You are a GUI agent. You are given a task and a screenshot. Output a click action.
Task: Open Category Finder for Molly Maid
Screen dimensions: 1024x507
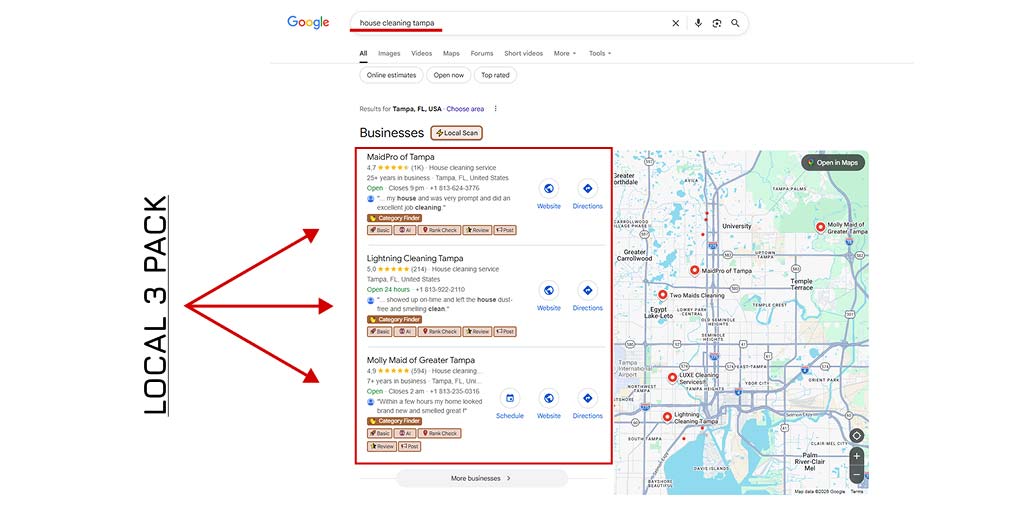tap(394, 421)
